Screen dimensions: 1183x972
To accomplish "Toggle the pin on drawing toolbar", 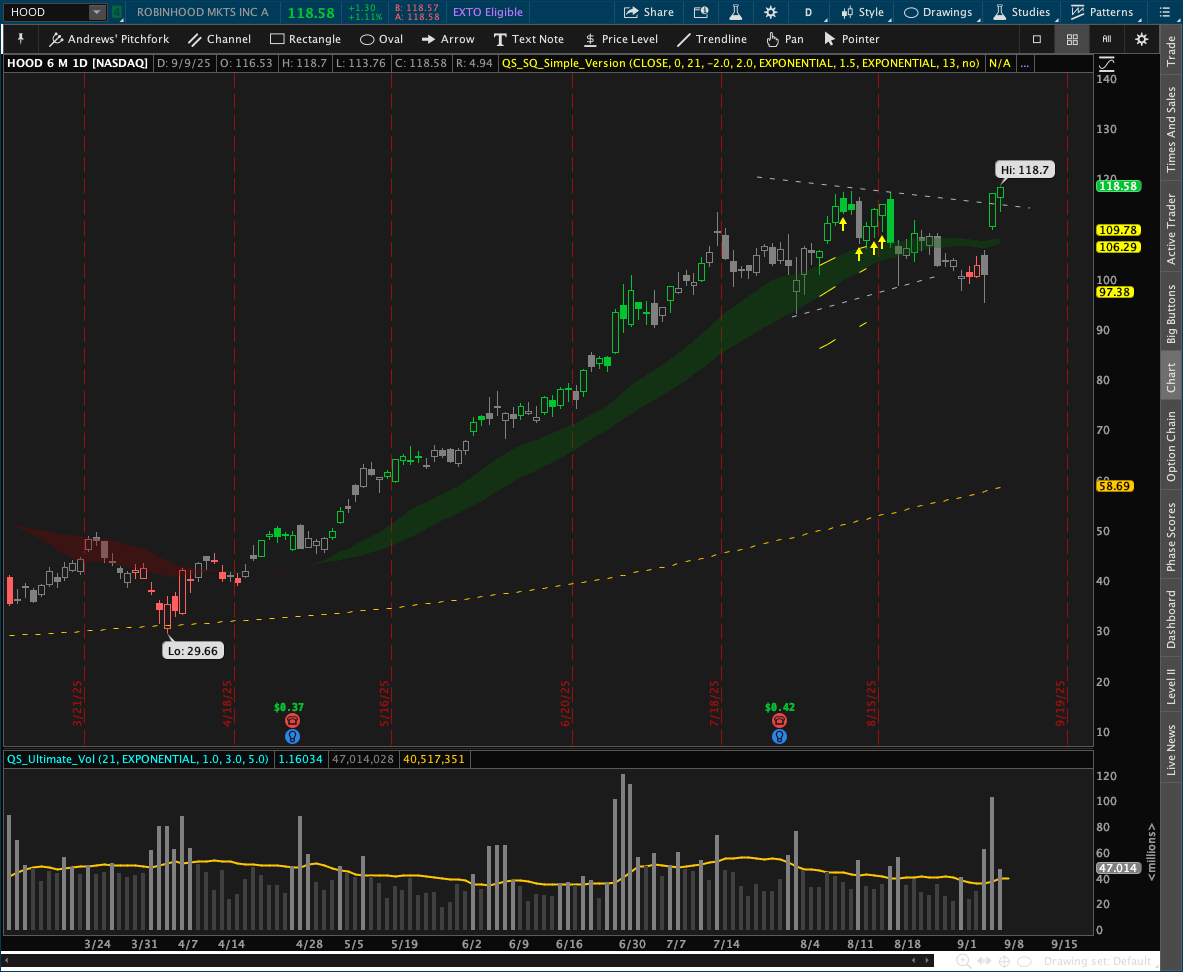I will [20, 39].
